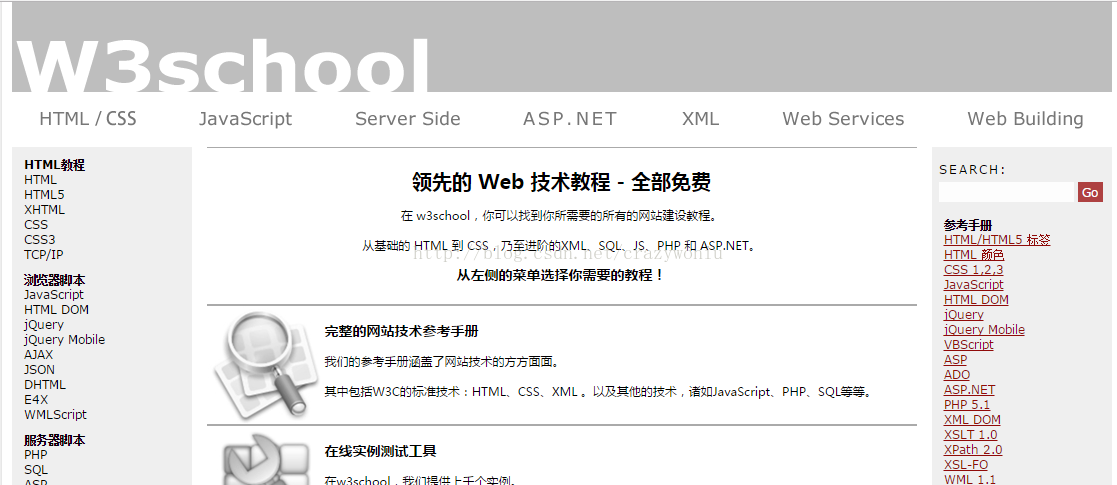Open the Server Side navigation tab
This screenshot has height=485, width=1117.
tap(407, 119)
